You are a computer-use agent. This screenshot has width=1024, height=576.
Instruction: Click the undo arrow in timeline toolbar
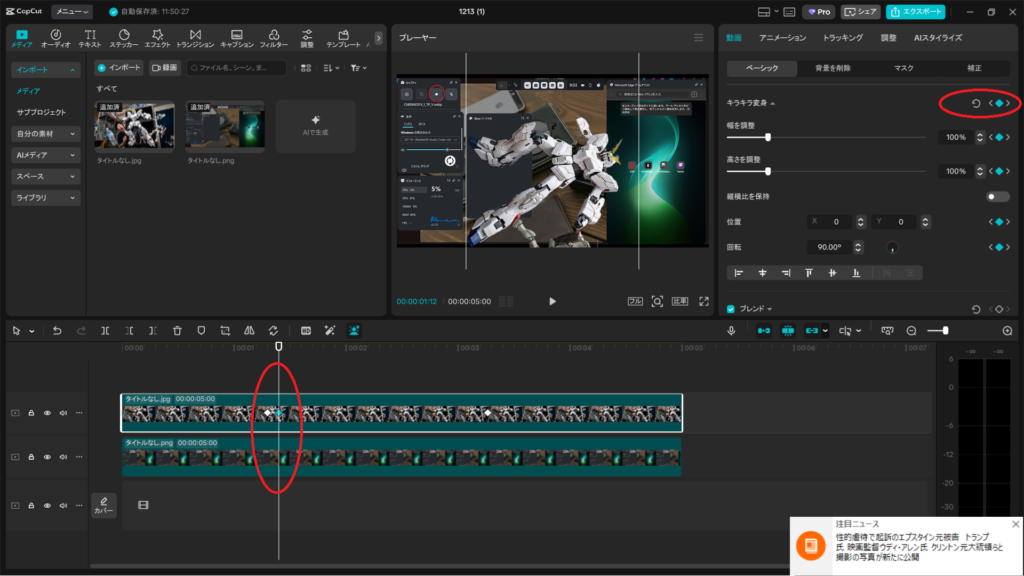[x=57, y=330]
